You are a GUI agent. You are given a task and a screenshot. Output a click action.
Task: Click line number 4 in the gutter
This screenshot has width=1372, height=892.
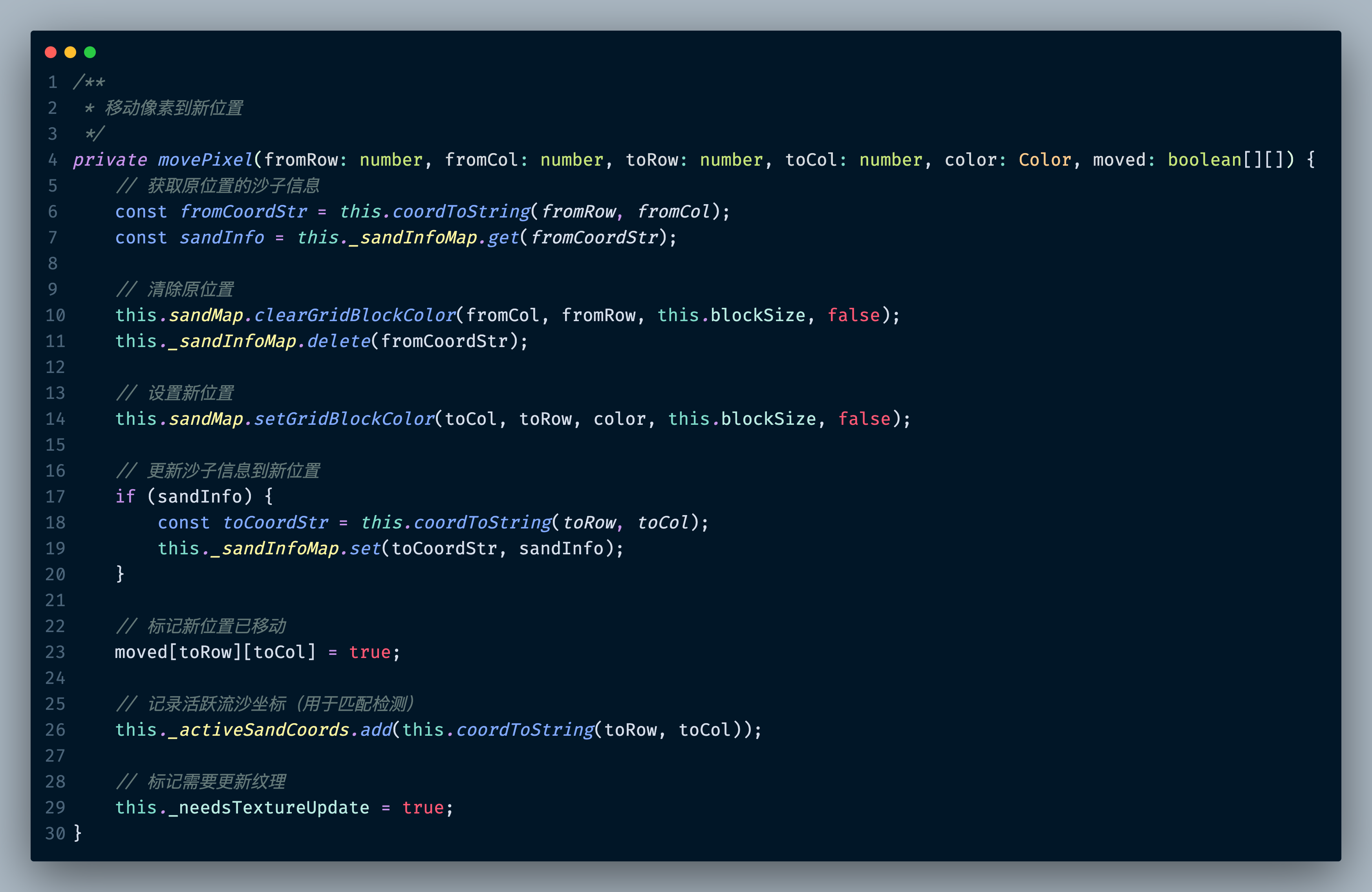(53, 160)
